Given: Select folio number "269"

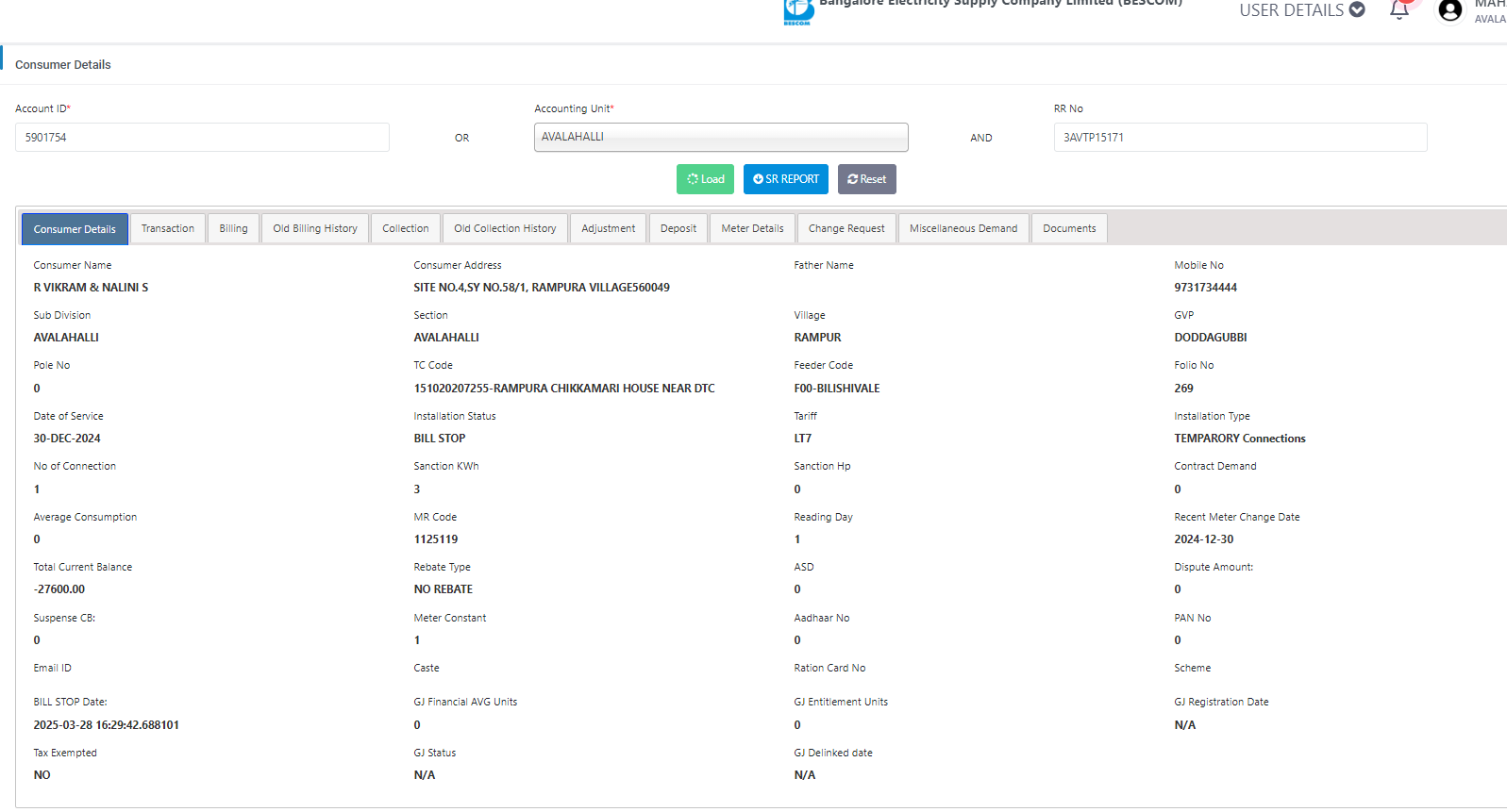Looking at the screenshot, I should click(1183, 389).
